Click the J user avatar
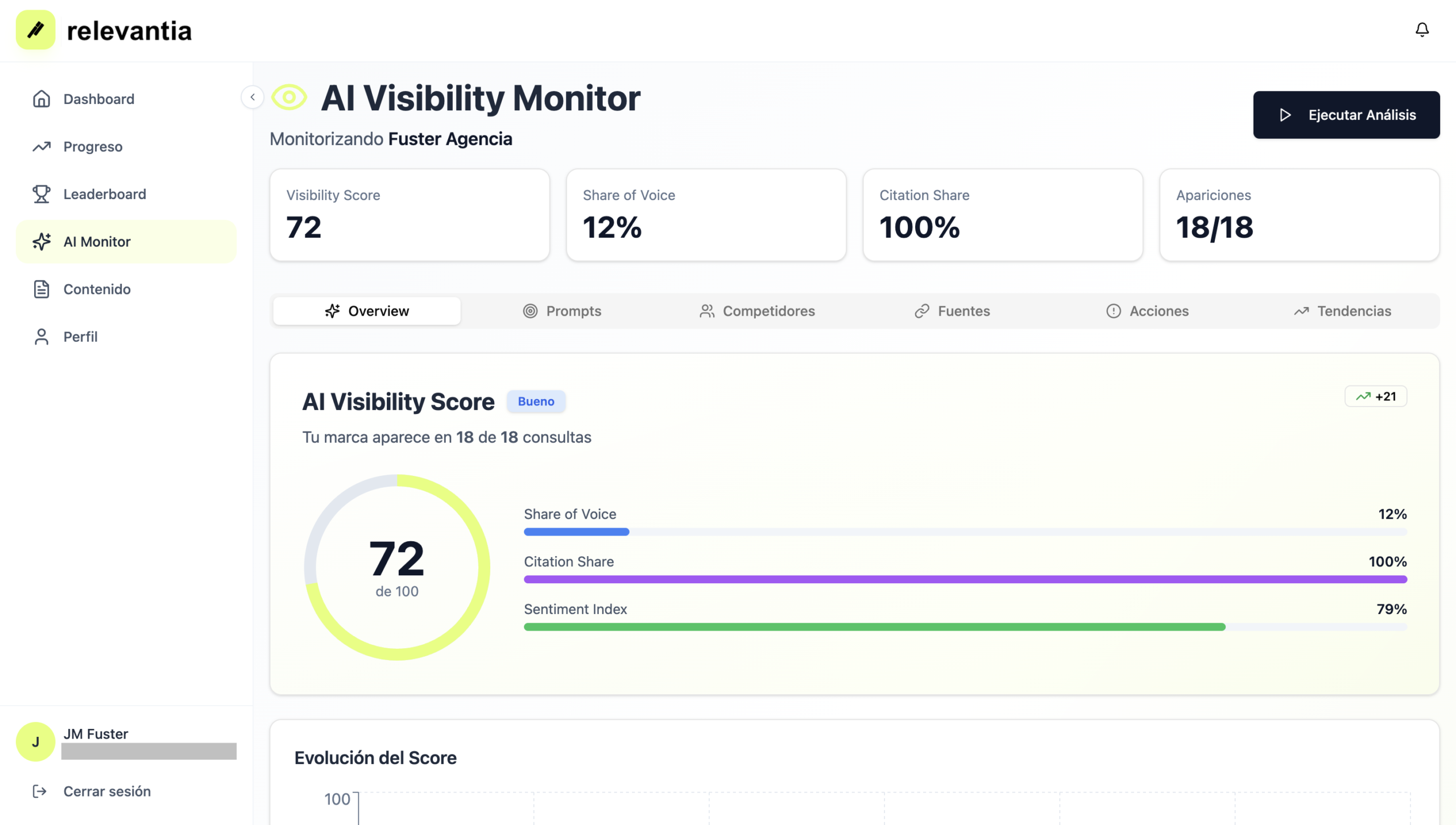1456x825 pixels. click(35, 741)
